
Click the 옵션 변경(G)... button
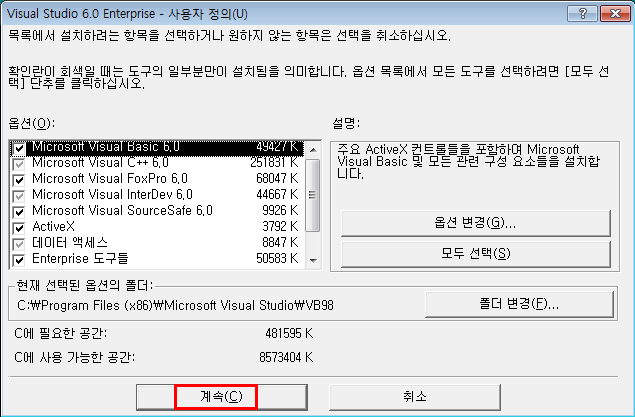pyautogui.click(x=475, y=223)
